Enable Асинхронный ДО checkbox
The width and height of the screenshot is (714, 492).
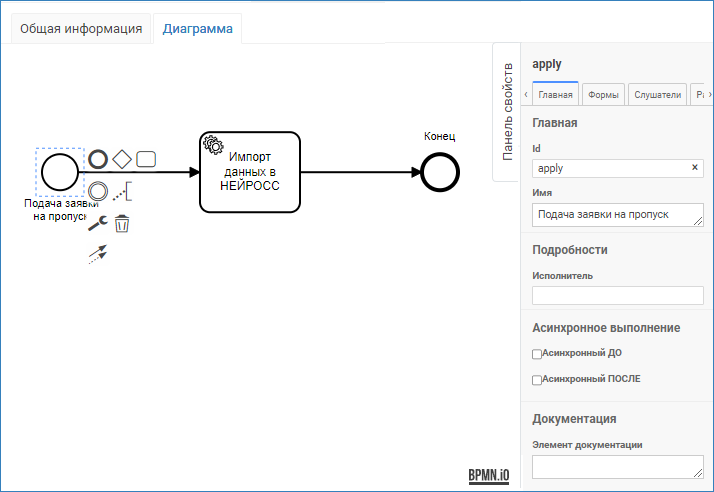coord(537,354)
